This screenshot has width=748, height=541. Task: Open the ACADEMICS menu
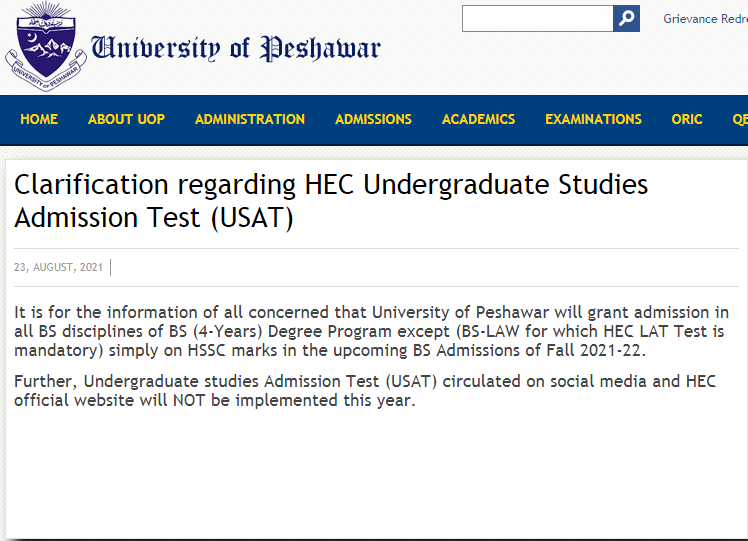[x=478, y=119]
